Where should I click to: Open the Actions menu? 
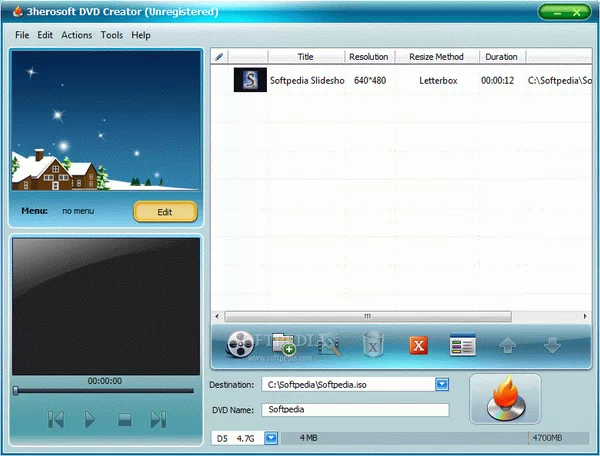point(76,35)
